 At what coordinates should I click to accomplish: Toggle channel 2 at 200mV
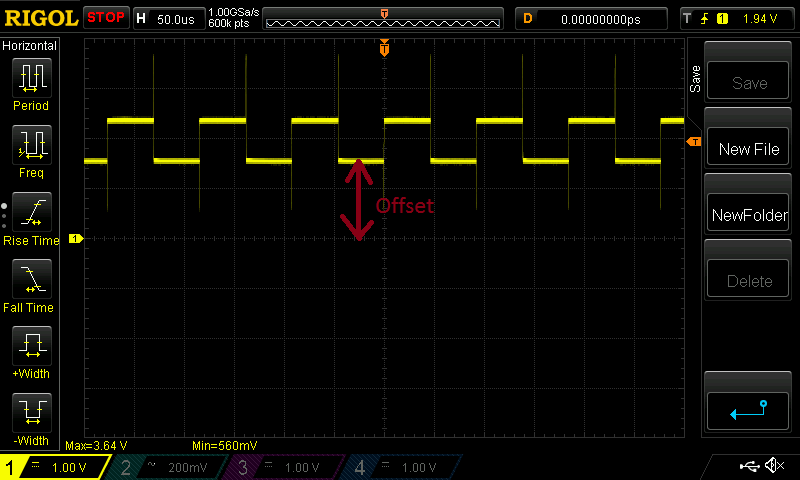point(168,467)
